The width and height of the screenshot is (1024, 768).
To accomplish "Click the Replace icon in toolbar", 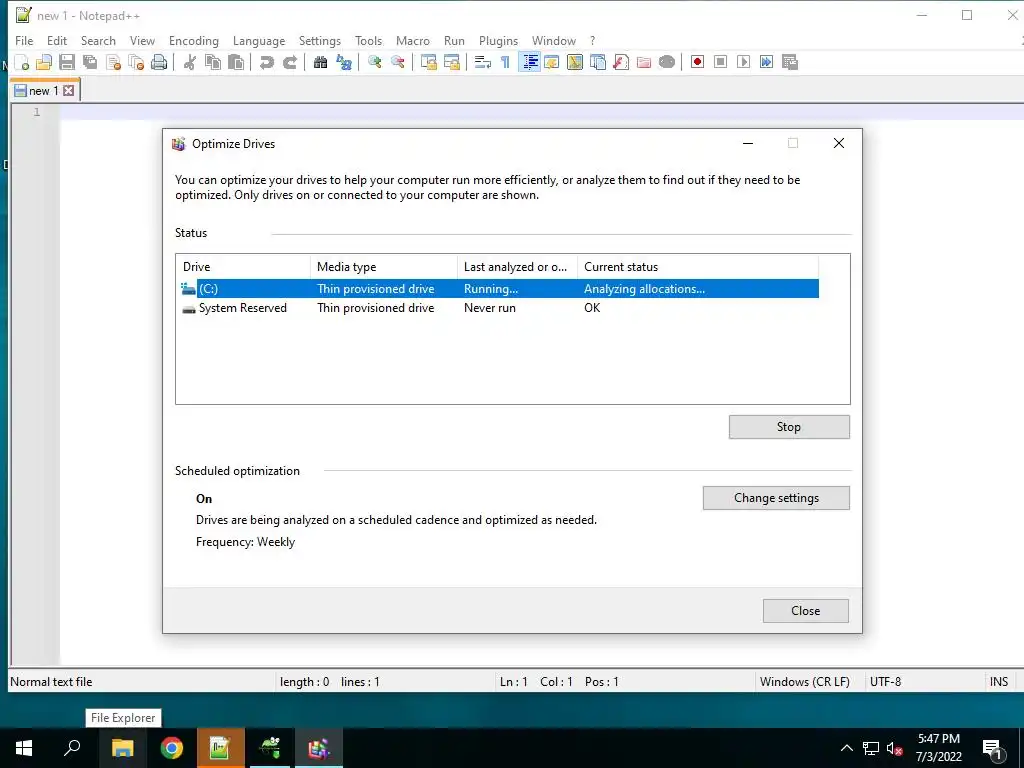I will coord(344,63).
